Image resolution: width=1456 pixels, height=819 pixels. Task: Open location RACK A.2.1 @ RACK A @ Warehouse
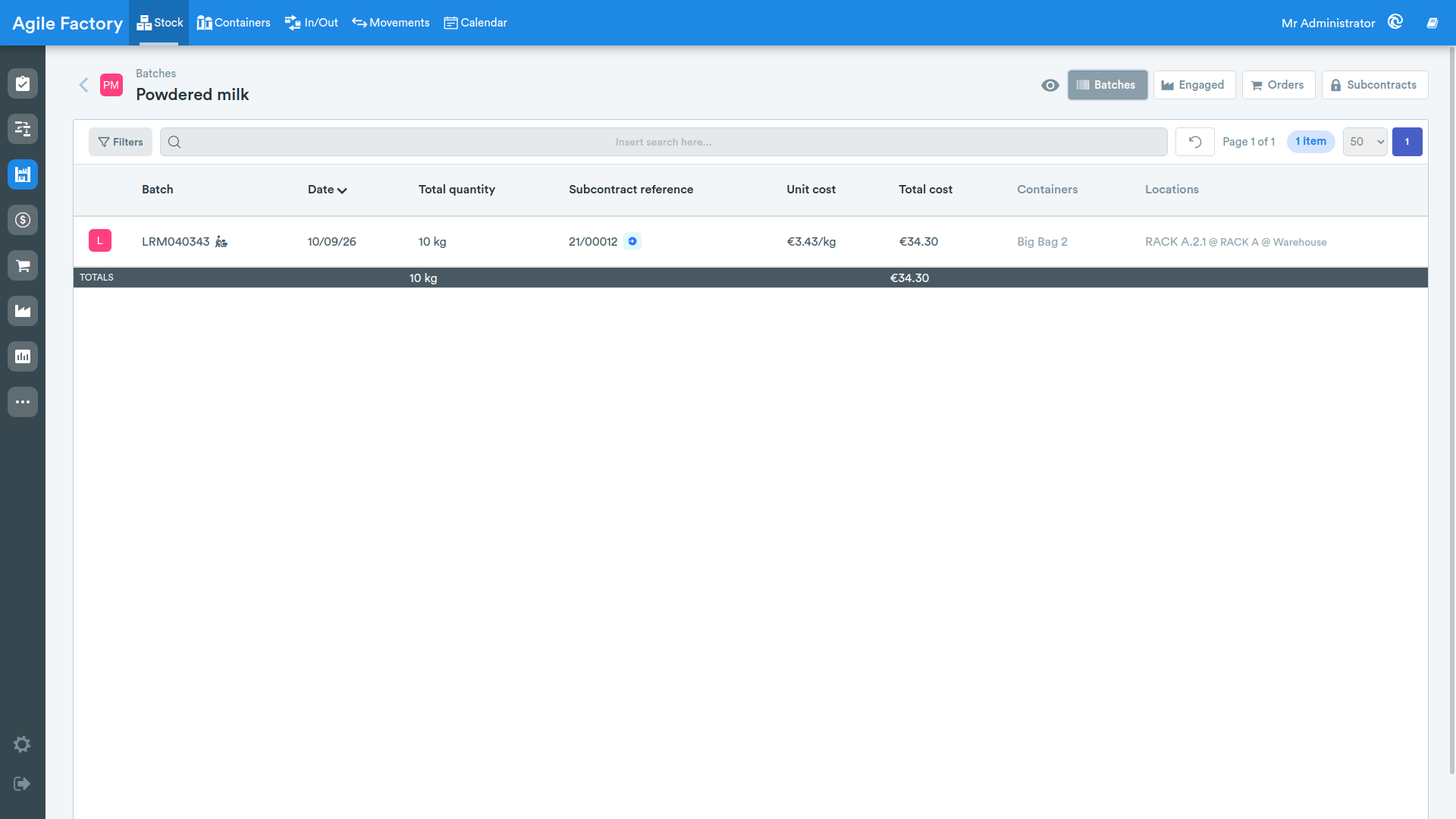point(1236,242)
